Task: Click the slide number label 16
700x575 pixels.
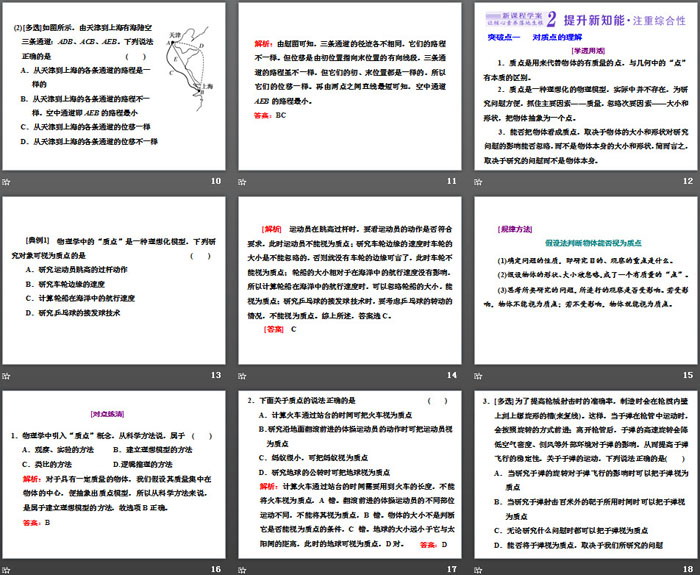Action: 215,568
